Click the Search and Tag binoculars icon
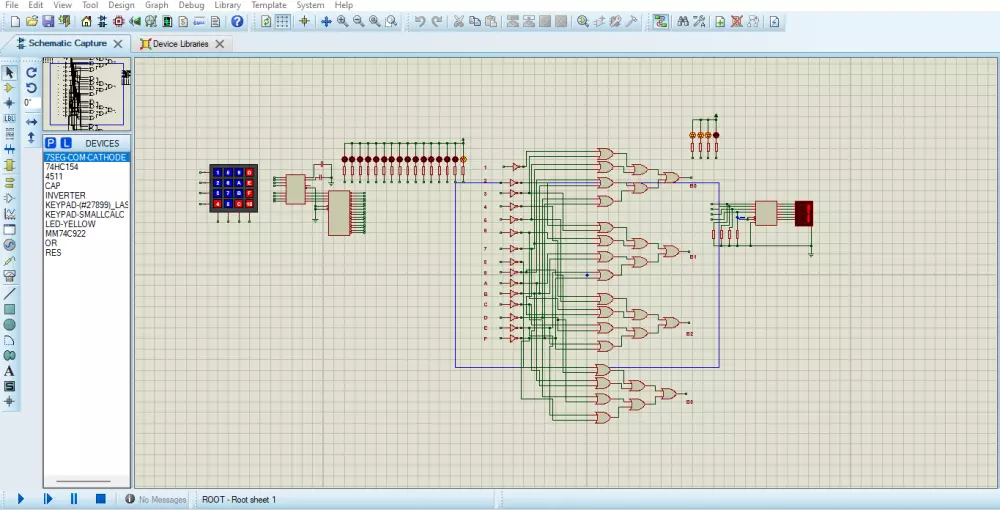 coord(683,21)
